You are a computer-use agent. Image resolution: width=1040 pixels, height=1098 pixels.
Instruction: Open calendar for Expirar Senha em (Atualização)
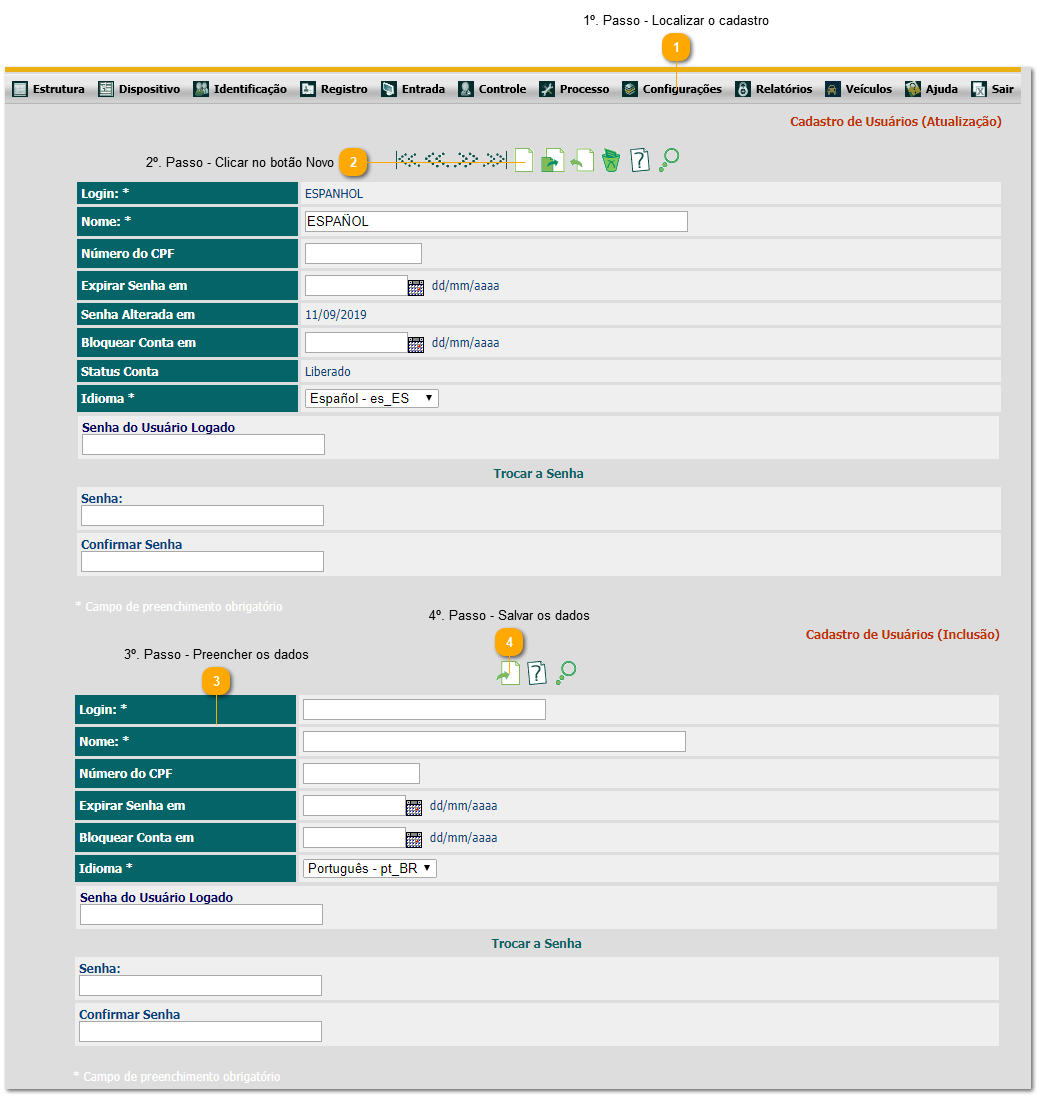tap(416, 288)
